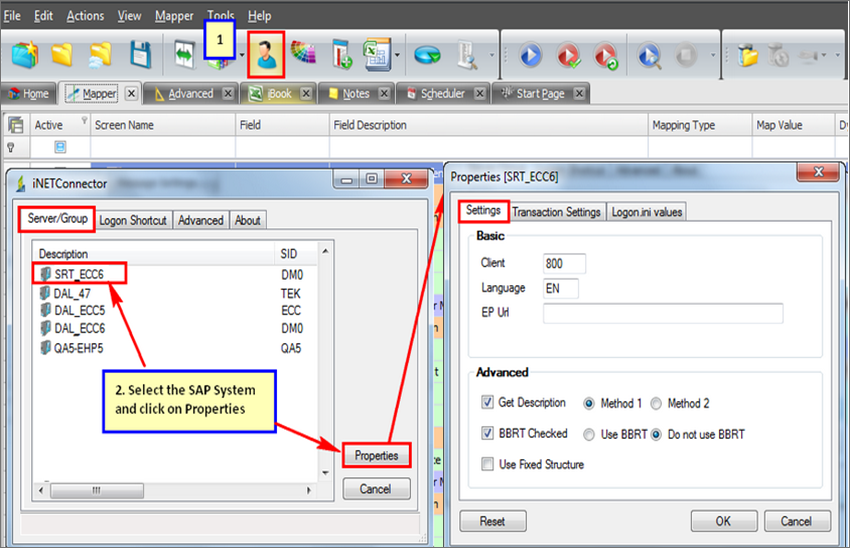Click the document magnifier search icon

click(467, 55)
